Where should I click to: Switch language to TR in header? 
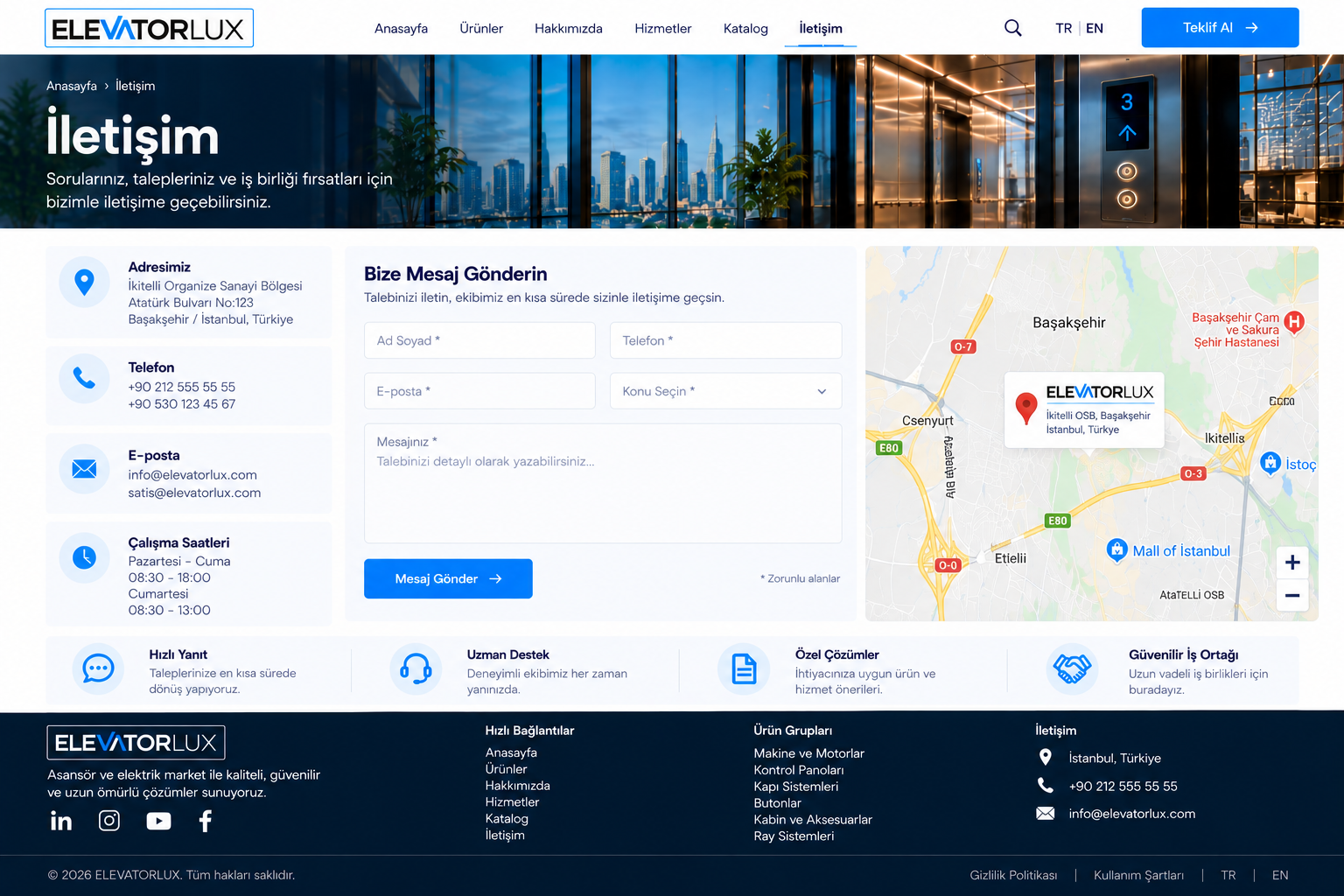1063,28
